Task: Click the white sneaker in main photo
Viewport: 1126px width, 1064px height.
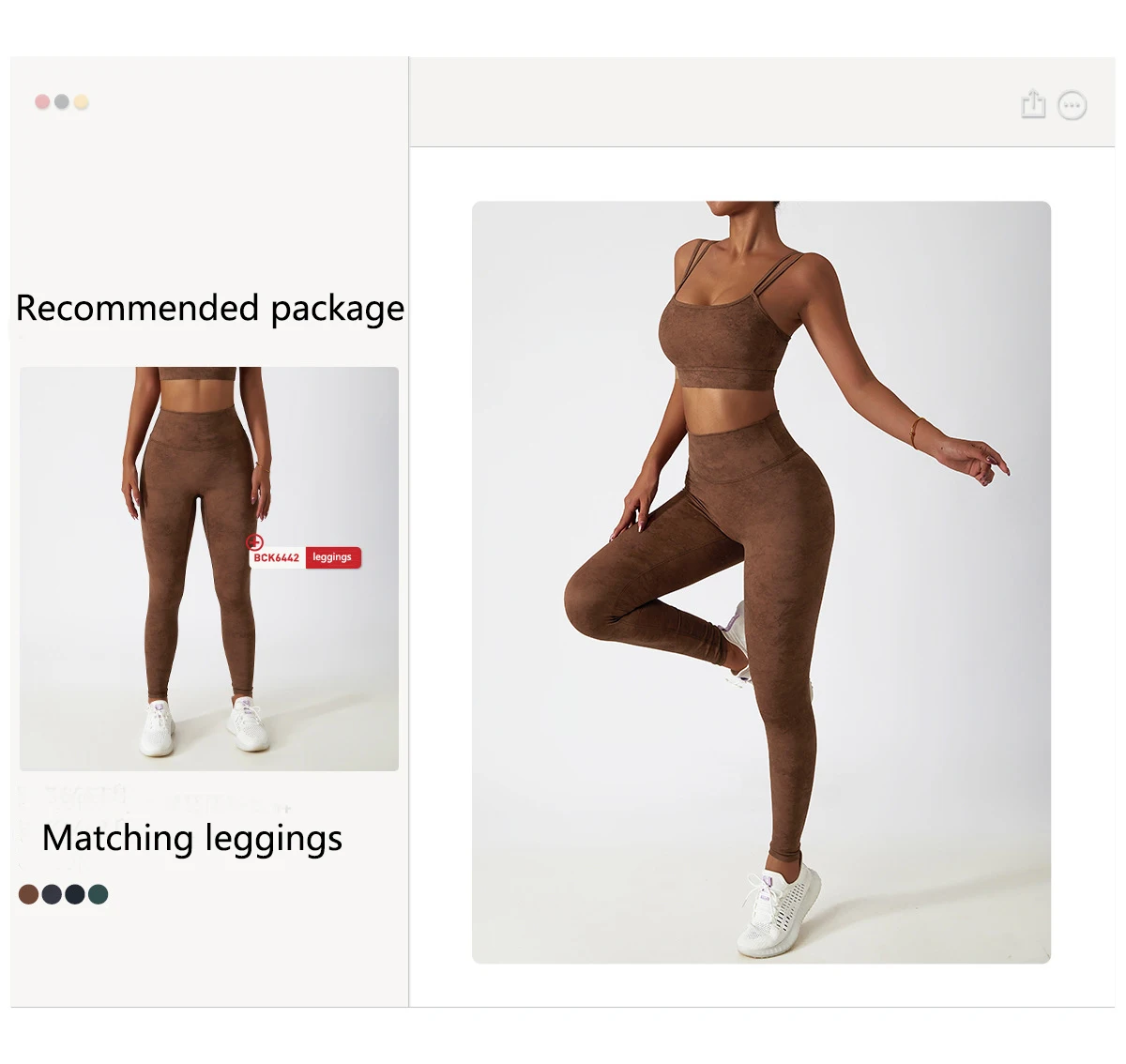Action: tap(778, 910)
